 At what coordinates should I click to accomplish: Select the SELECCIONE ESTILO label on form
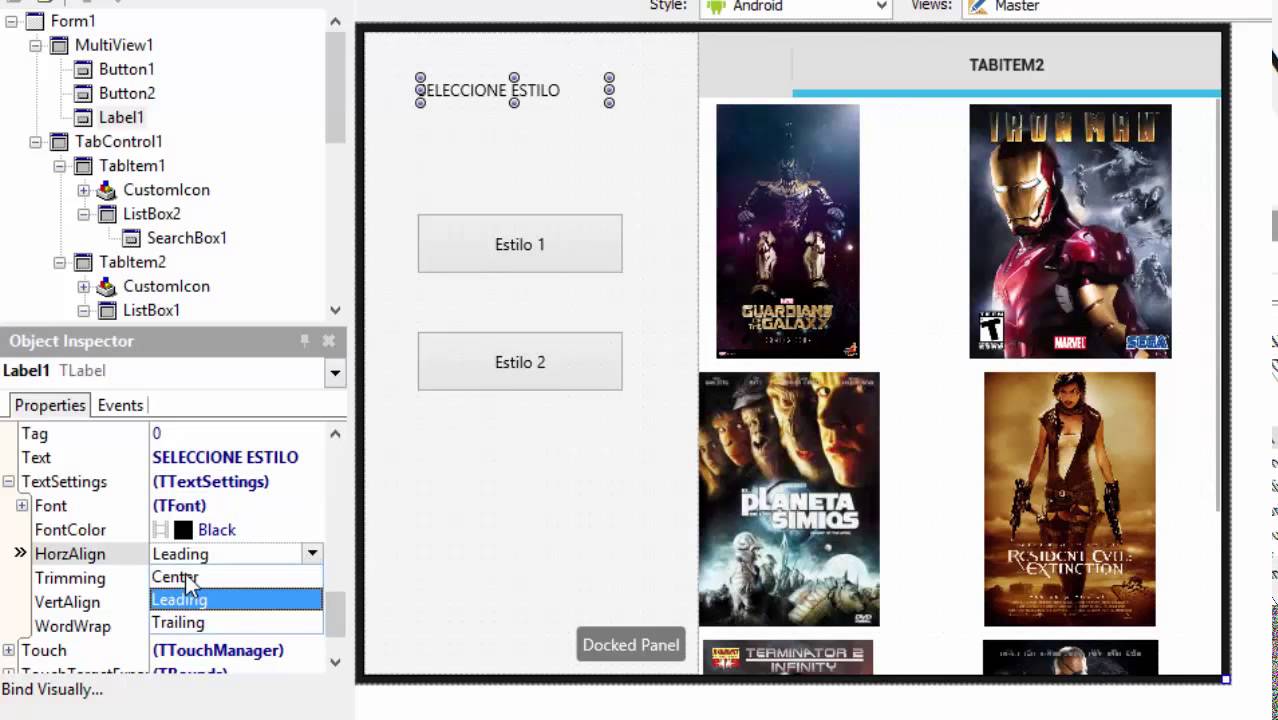514,90
